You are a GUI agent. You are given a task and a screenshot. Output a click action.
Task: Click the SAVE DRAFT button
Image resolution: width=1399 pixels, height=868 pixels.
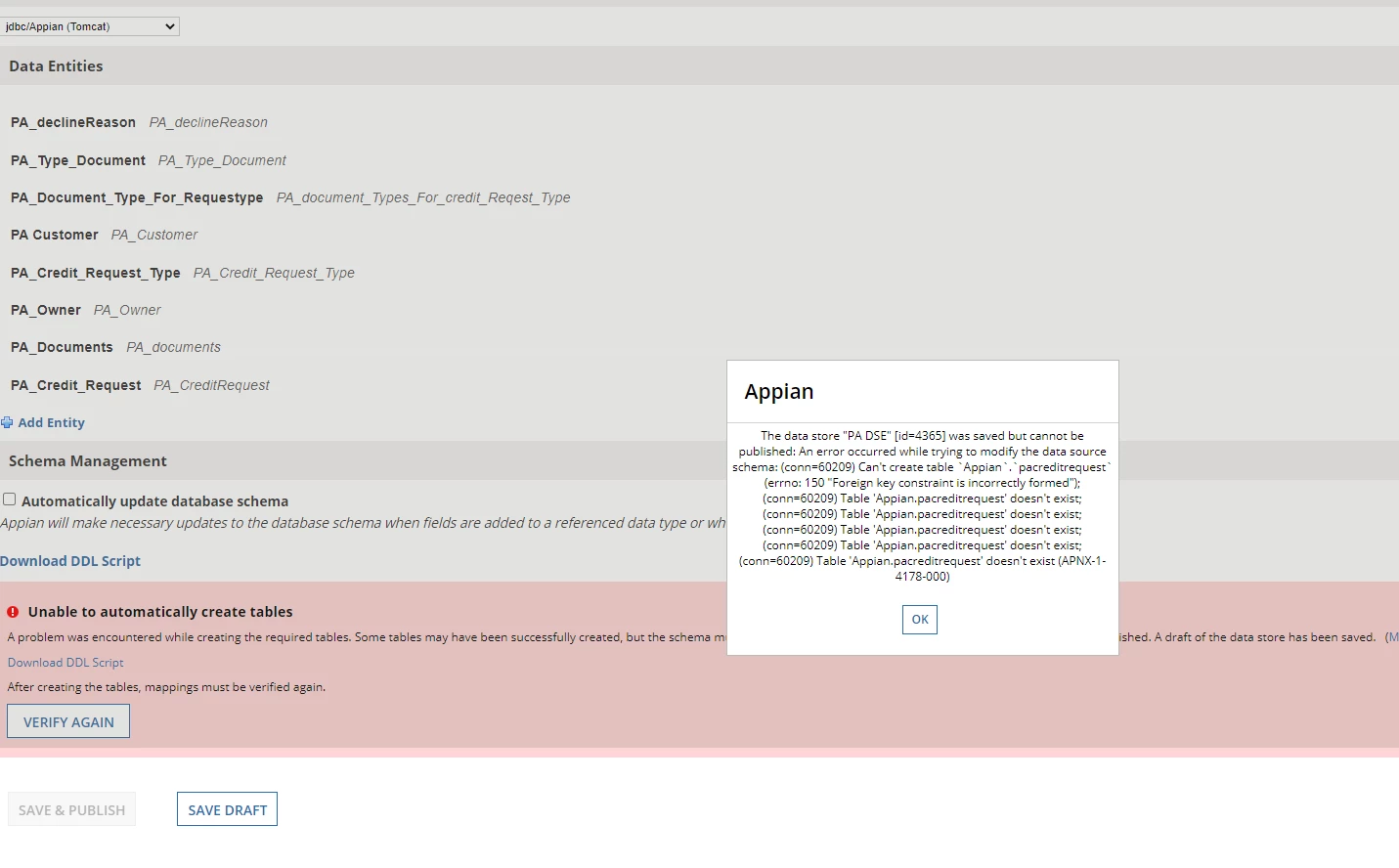coord(227,809)
